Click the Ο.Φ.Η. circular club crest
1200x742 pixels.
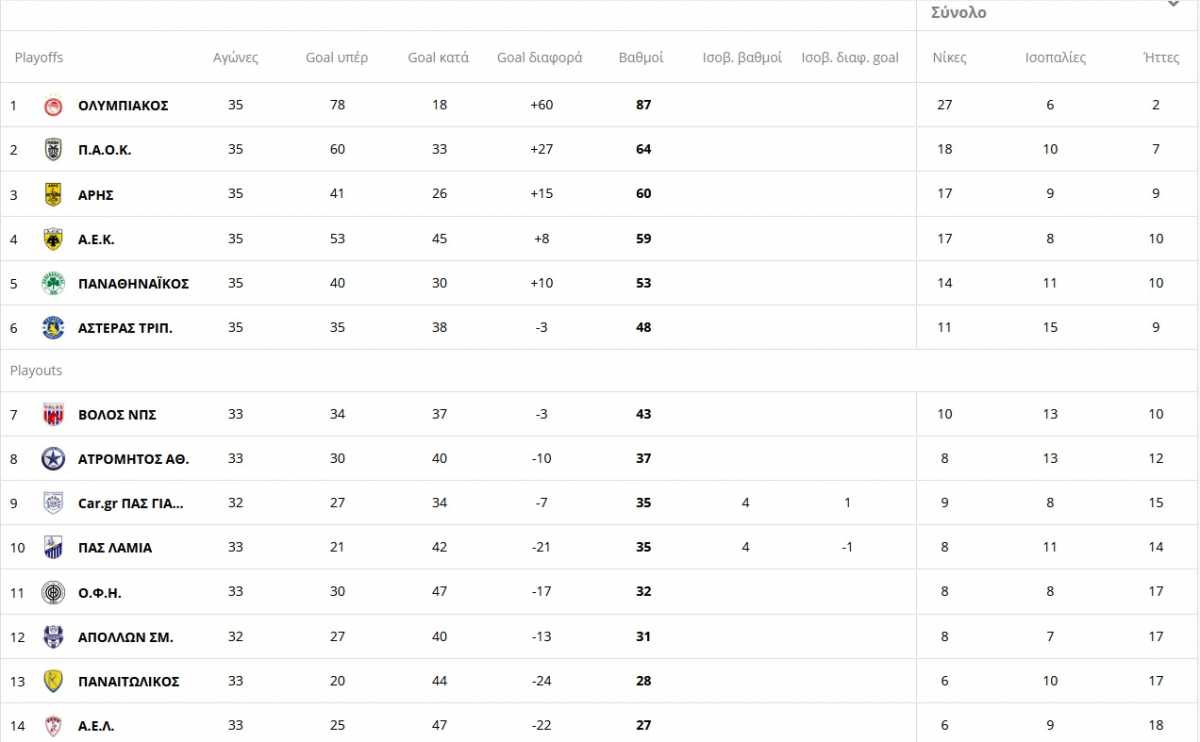(53, 593)
